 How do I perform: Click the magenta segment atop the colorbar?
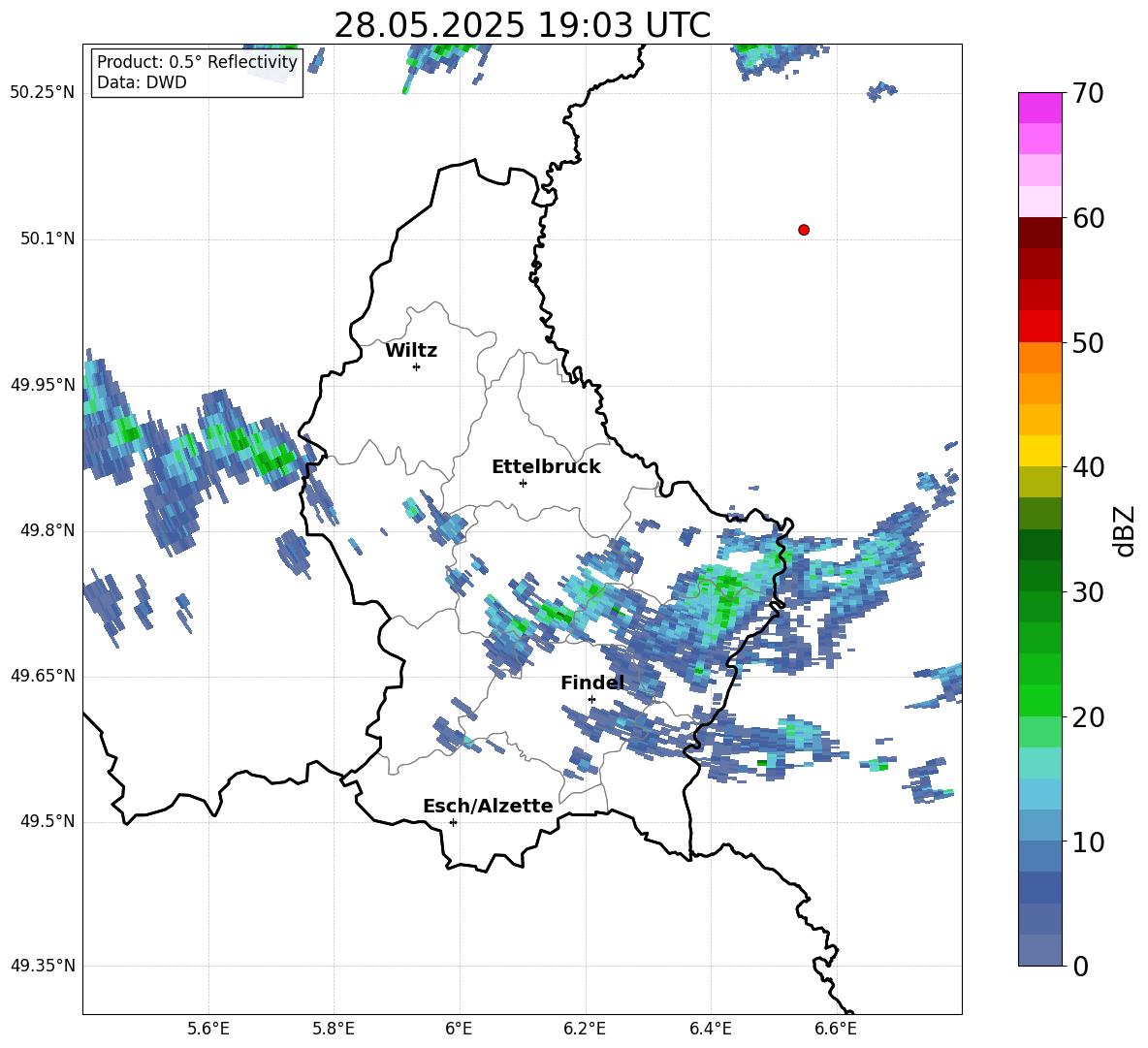tap(1039, 108)
